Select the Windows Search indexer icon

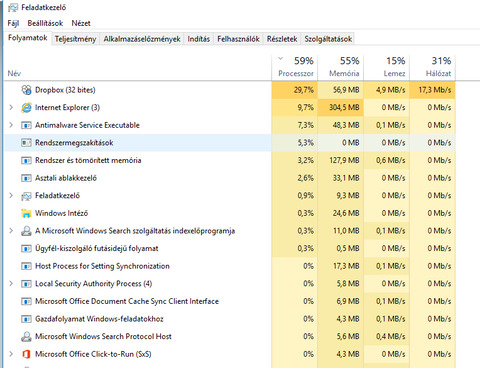pyautogui.click(x=26, y=231)
